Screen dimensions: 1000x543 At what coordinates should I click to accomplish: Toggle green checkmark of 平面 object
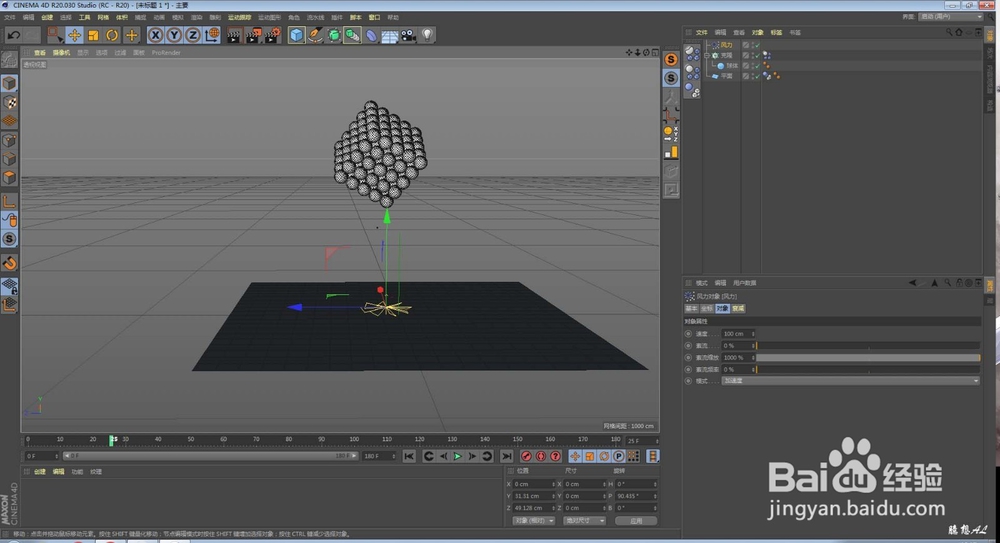coord(756,76)
